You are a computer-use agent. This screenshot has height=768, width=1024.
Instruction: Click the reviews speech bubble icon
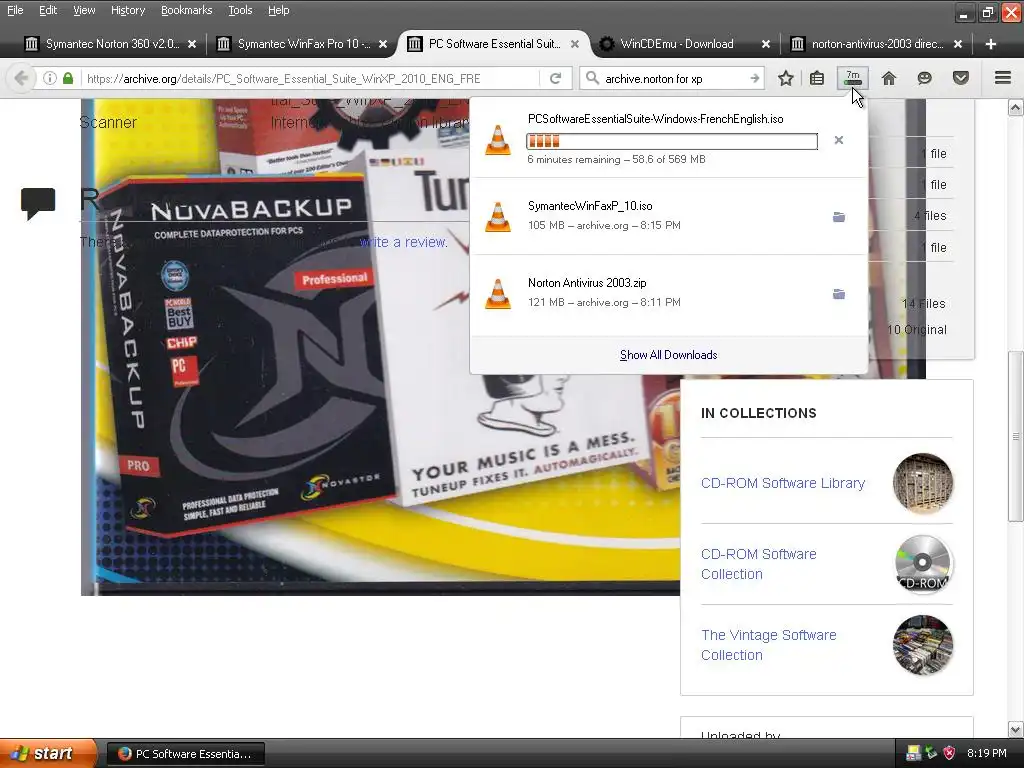pyautogui.click(x=38, y=203)
